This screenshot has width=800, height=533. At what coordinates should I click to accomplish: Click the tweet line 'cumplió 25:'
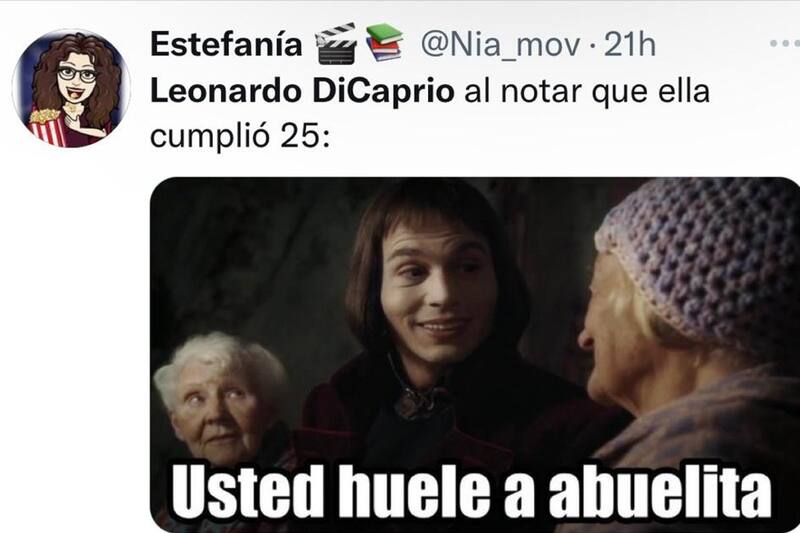(240, 138)
